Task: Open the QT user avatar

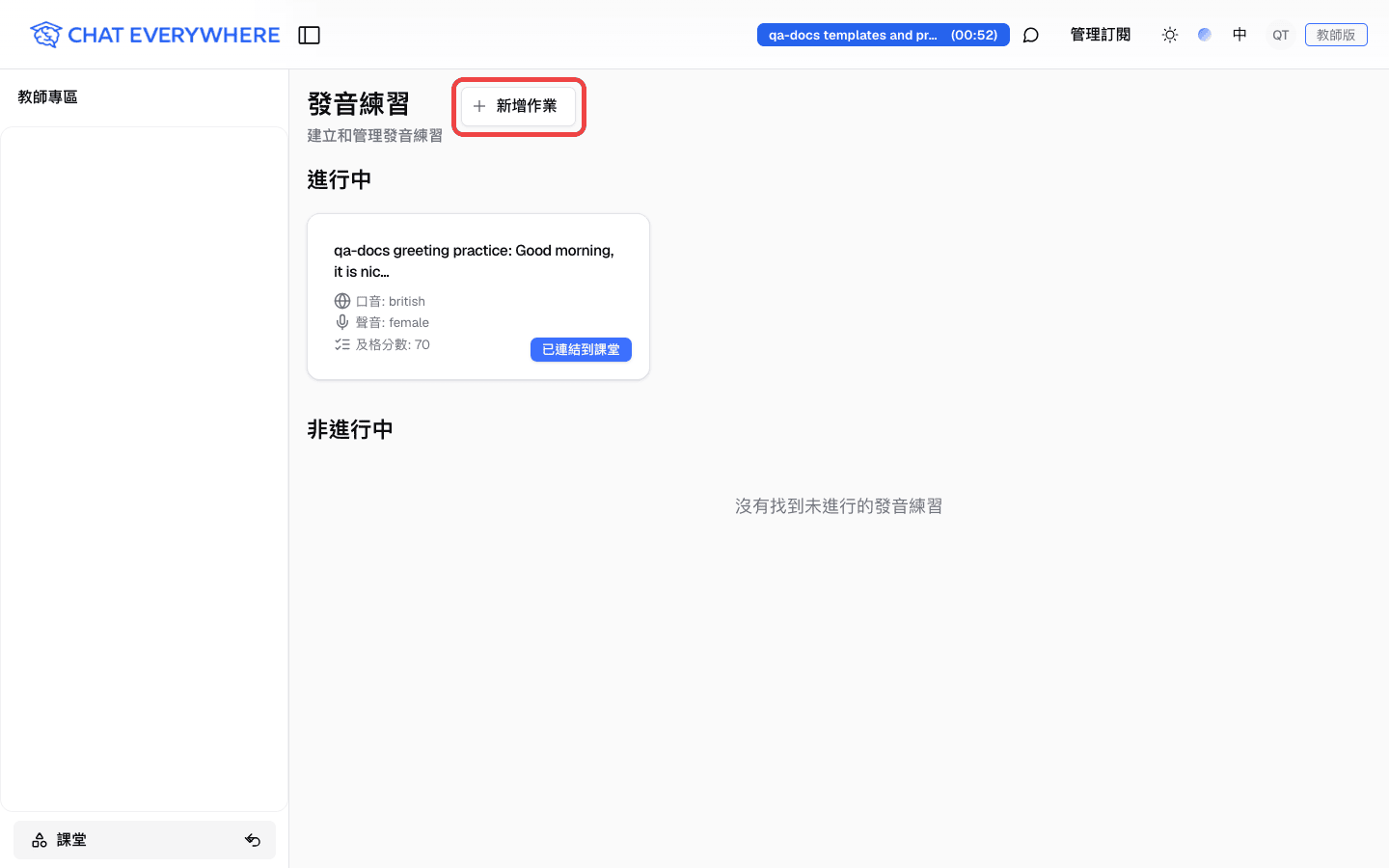Action: click(1281, 35)
